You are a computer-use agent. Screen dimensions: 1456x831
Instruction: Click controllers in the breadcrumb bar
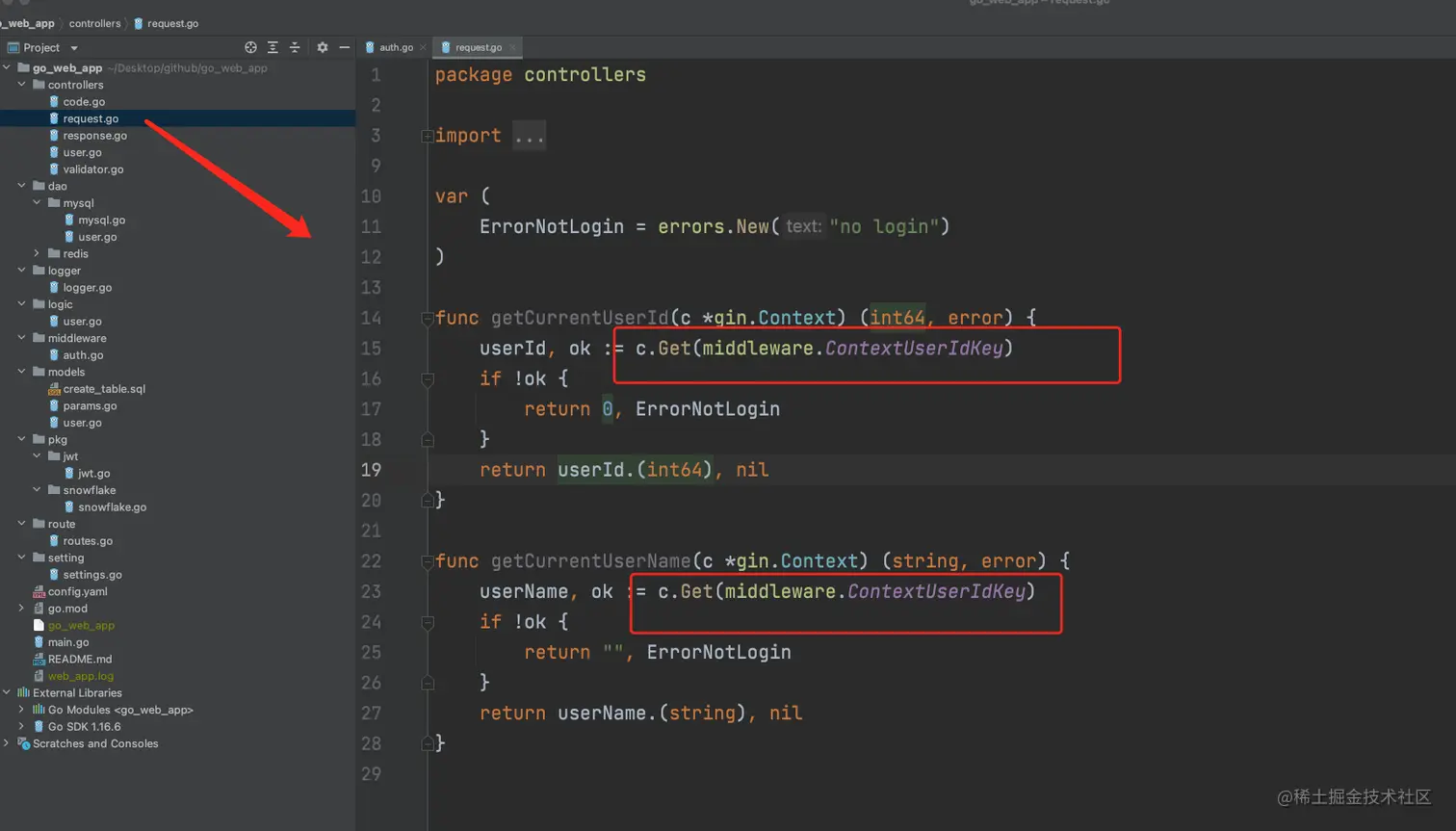point(94,23)
